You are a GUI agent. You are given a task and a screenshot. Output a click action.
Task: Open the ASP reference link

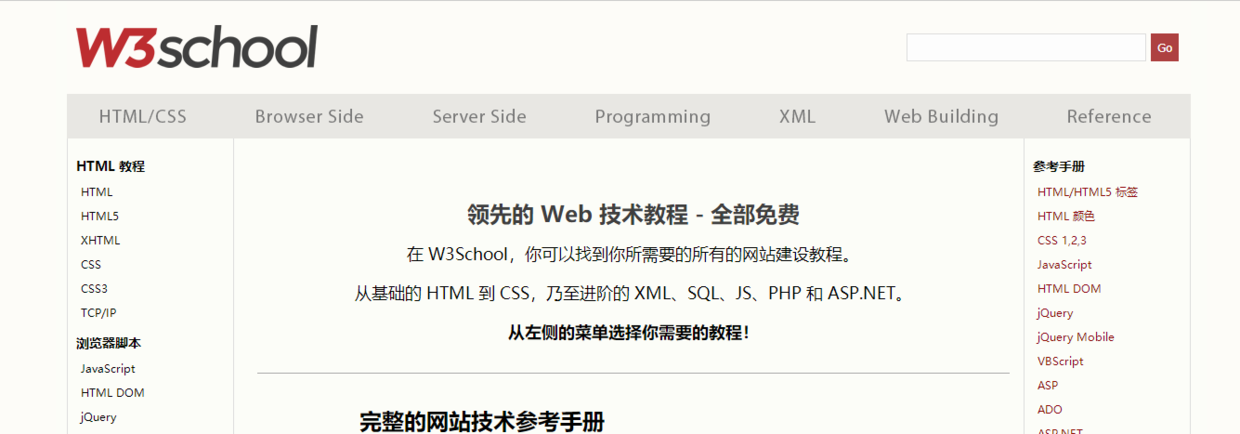[1048, 385]
